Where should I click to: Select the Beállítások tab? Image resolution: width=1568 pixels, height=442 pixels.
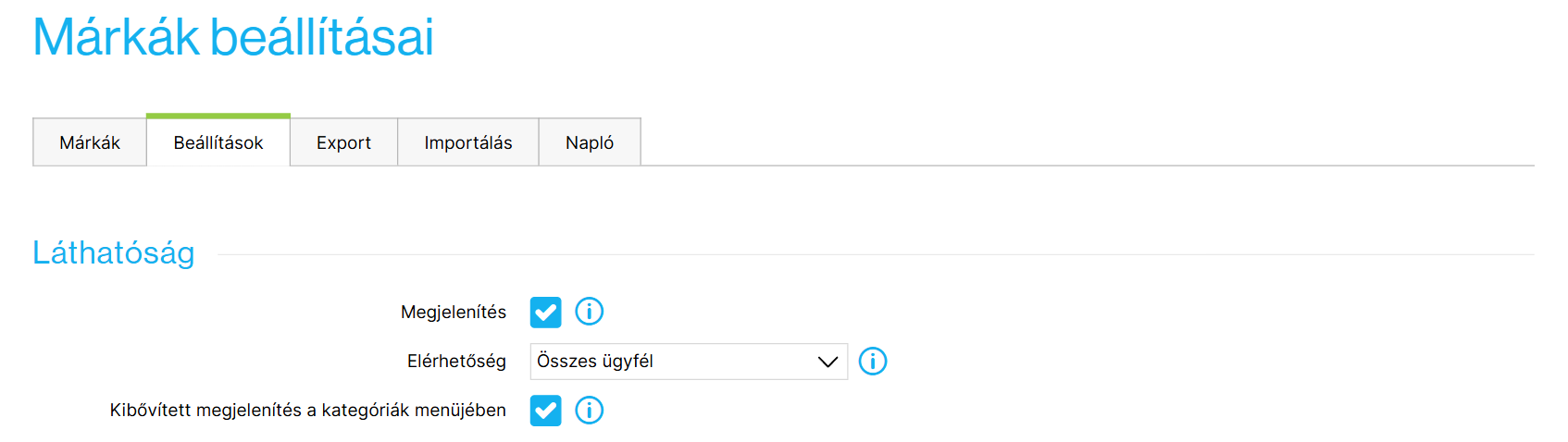click(218, 141)
